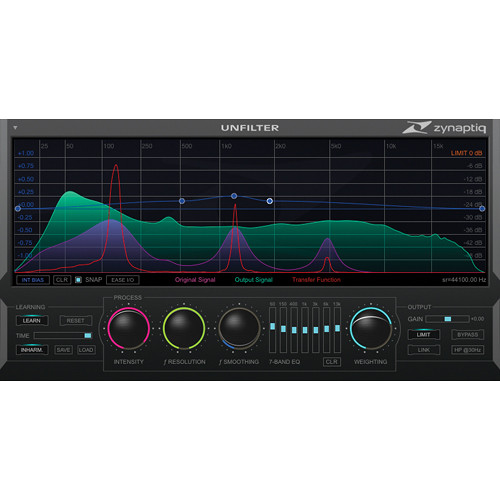Viewport: 500px width, 500px height.
Task: Select rightmost bias curve node
Action: pos(482,209)
